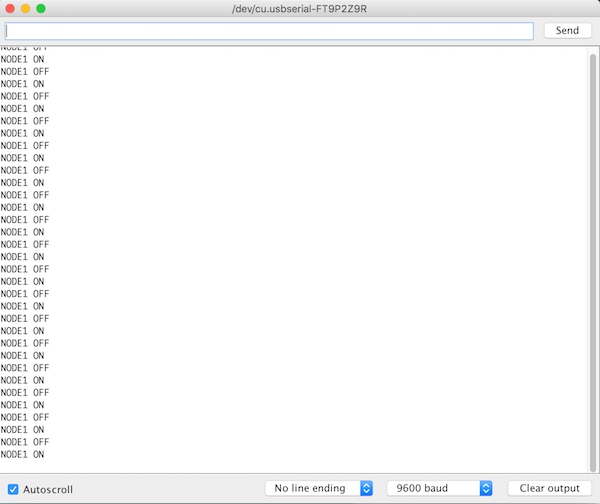Minimize the window with yellow button
Screen dimensions: 600x504
(26, 8)
